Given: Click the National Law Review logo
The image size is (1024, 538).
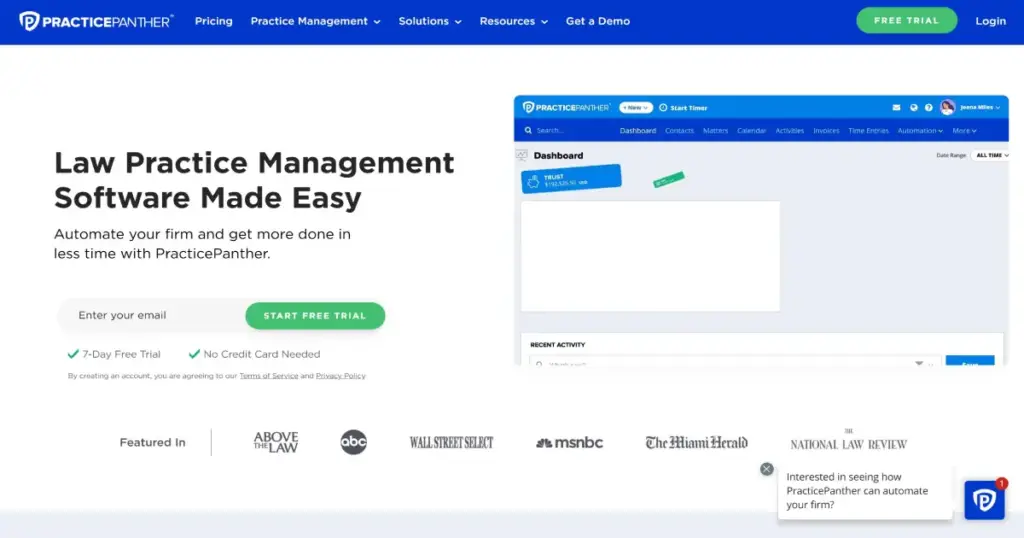Looking at the screenshot, I should pyautogui.click(x=848, y=441).
